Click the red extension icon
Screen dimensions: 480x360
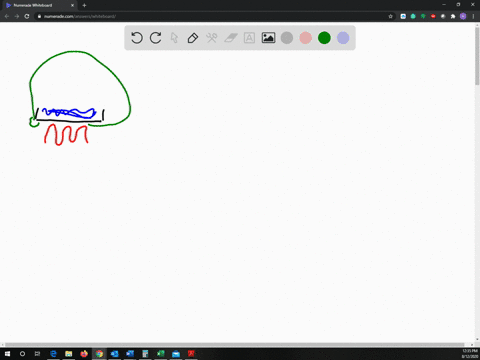433,16
